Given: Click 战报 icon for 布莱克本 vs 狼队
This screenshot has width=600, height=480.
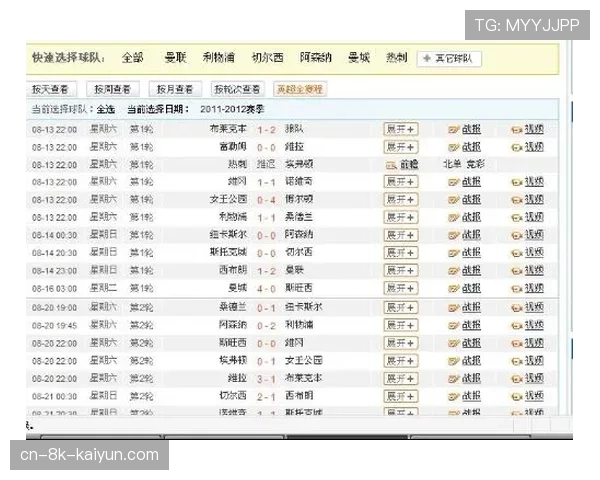Looking at the screenshot, I should point(453,130).
